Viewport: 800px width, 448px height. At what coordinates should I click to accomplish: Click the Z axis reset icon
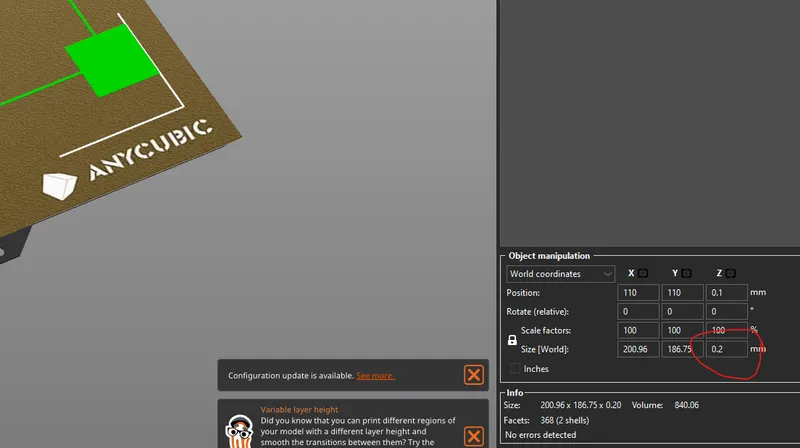[x=731, y=273]
